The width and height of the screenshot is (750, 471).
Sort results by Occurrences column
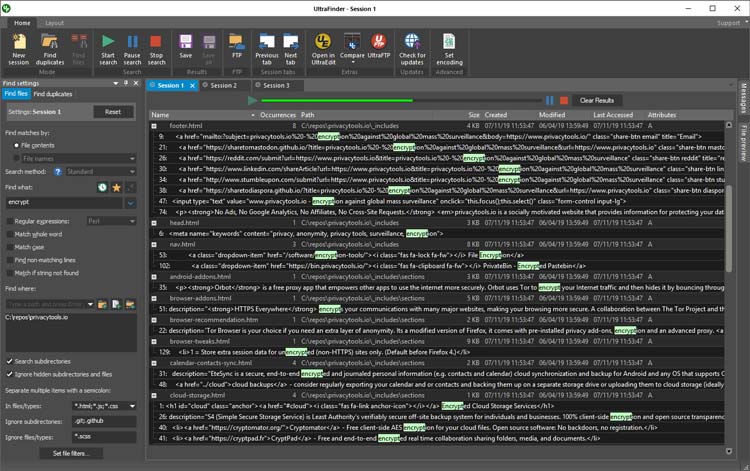[x=278, y=115]
